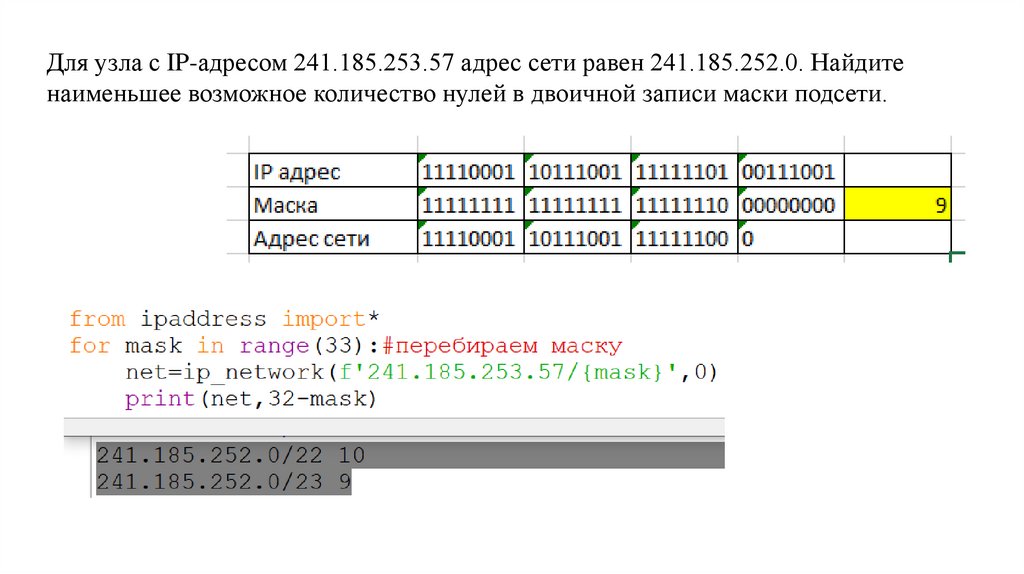This screenshot has height=574, width=1024.
Task: Click the IP address 241.185.253.57 in heading
Action: pyautogui.click(x=373, y=63)
